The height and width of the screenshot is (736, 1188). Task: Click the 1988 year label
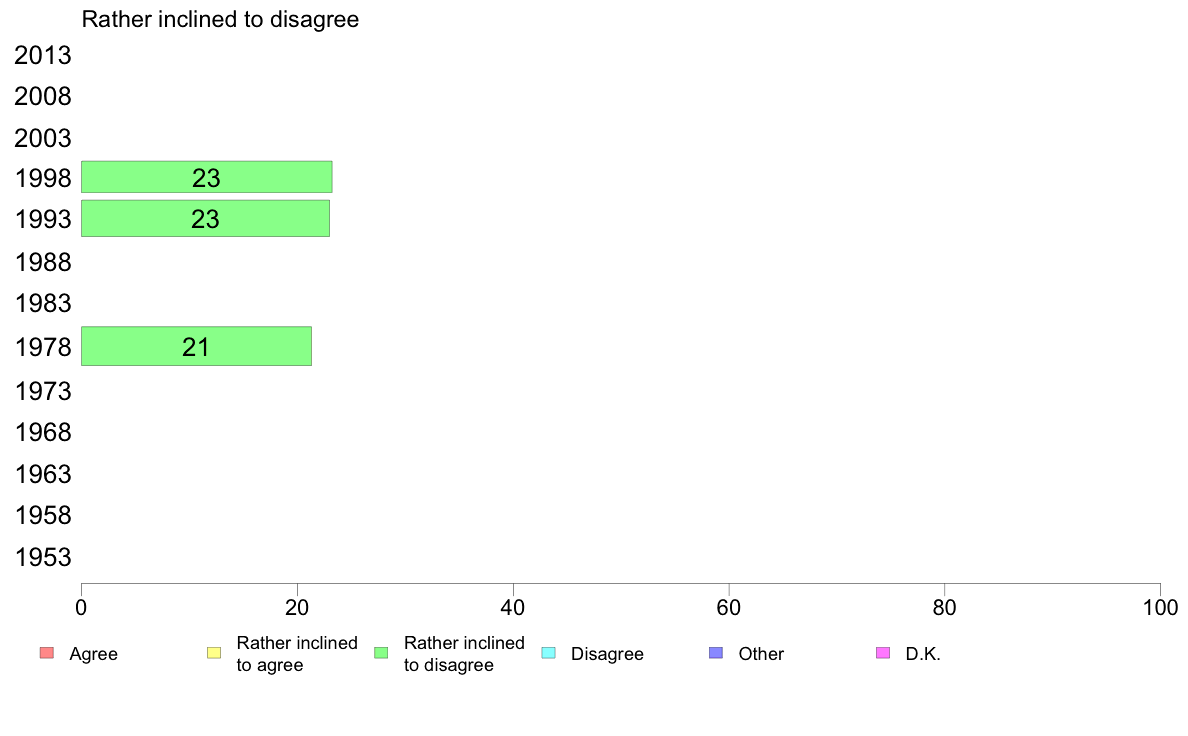coord(42,262)
